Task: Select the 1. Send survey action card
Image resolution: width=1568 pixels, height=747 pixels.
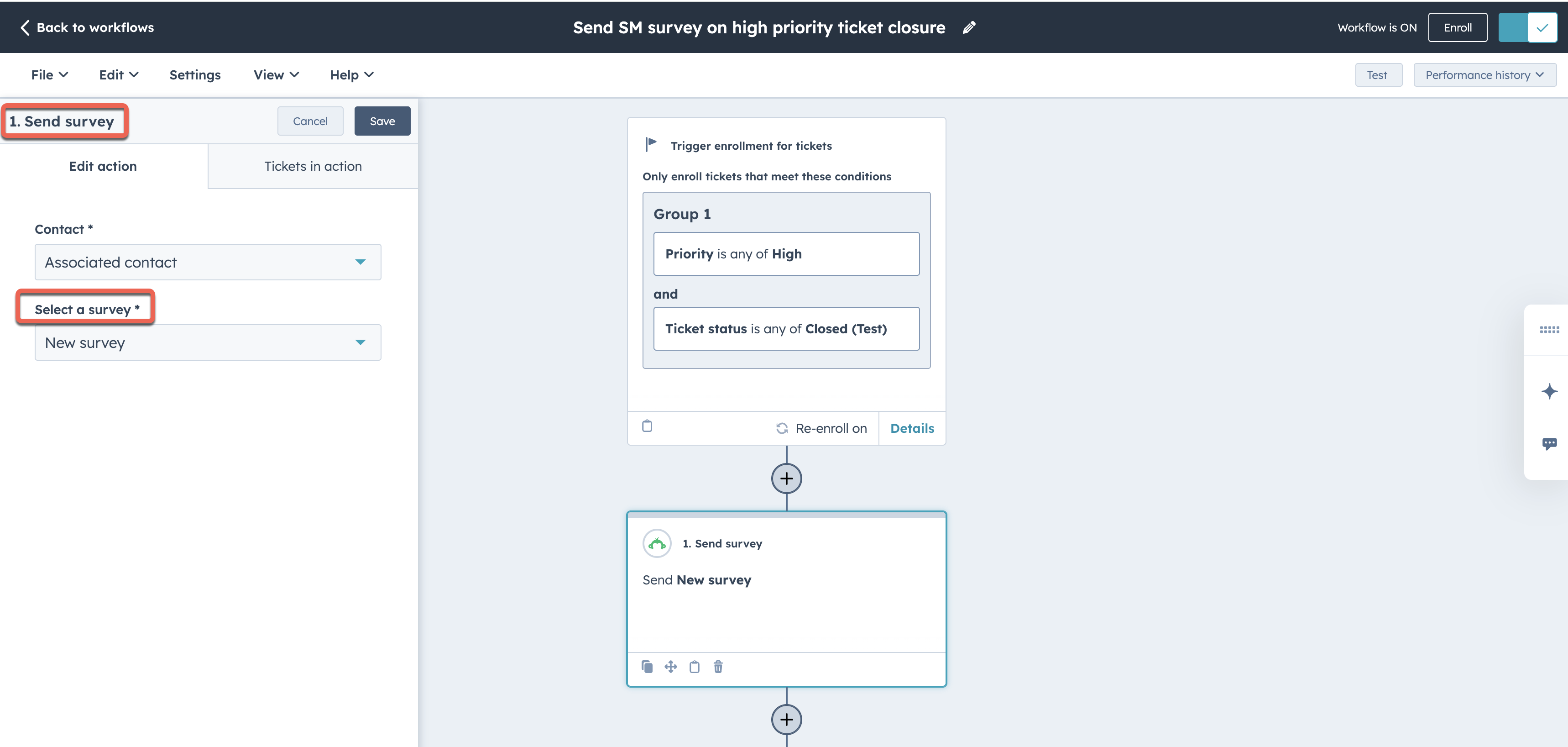Action: pyautogui.click(x=786, y=599)
